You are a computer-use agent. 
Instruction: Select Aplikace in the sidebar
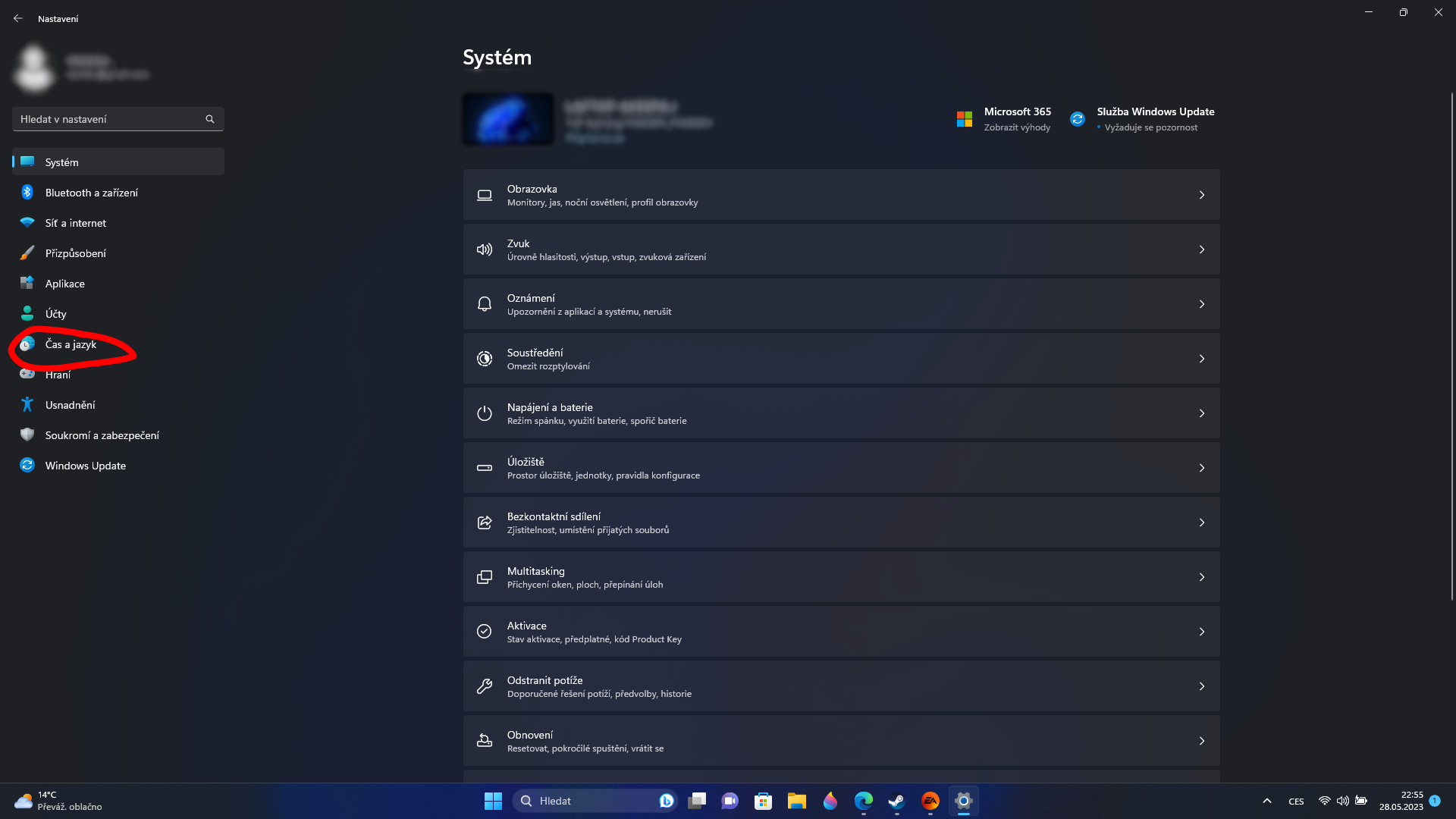pos(65,284)
